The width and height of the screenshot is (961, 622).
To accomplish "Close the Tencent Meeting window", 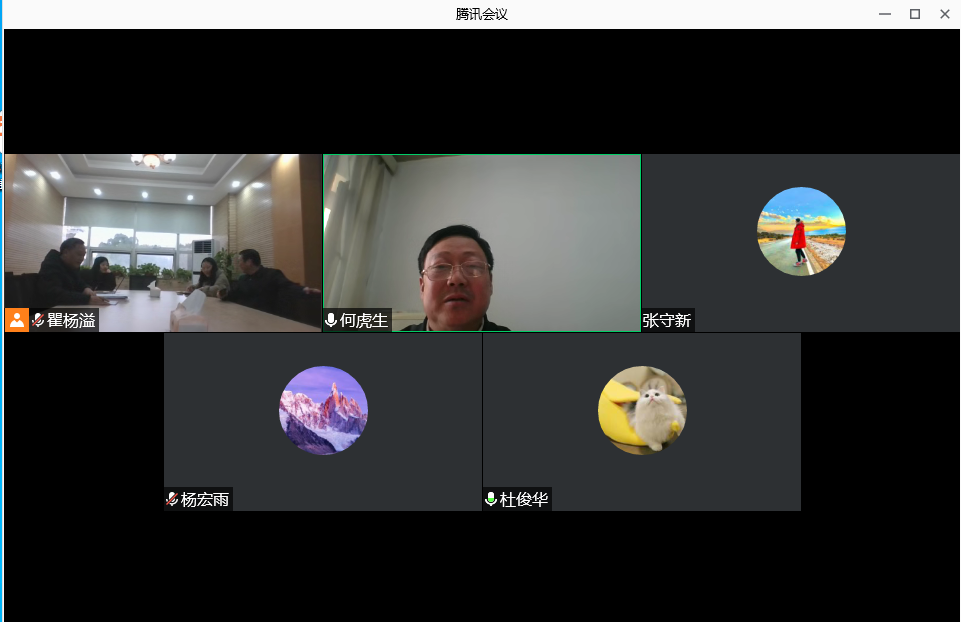I will 944,14.
